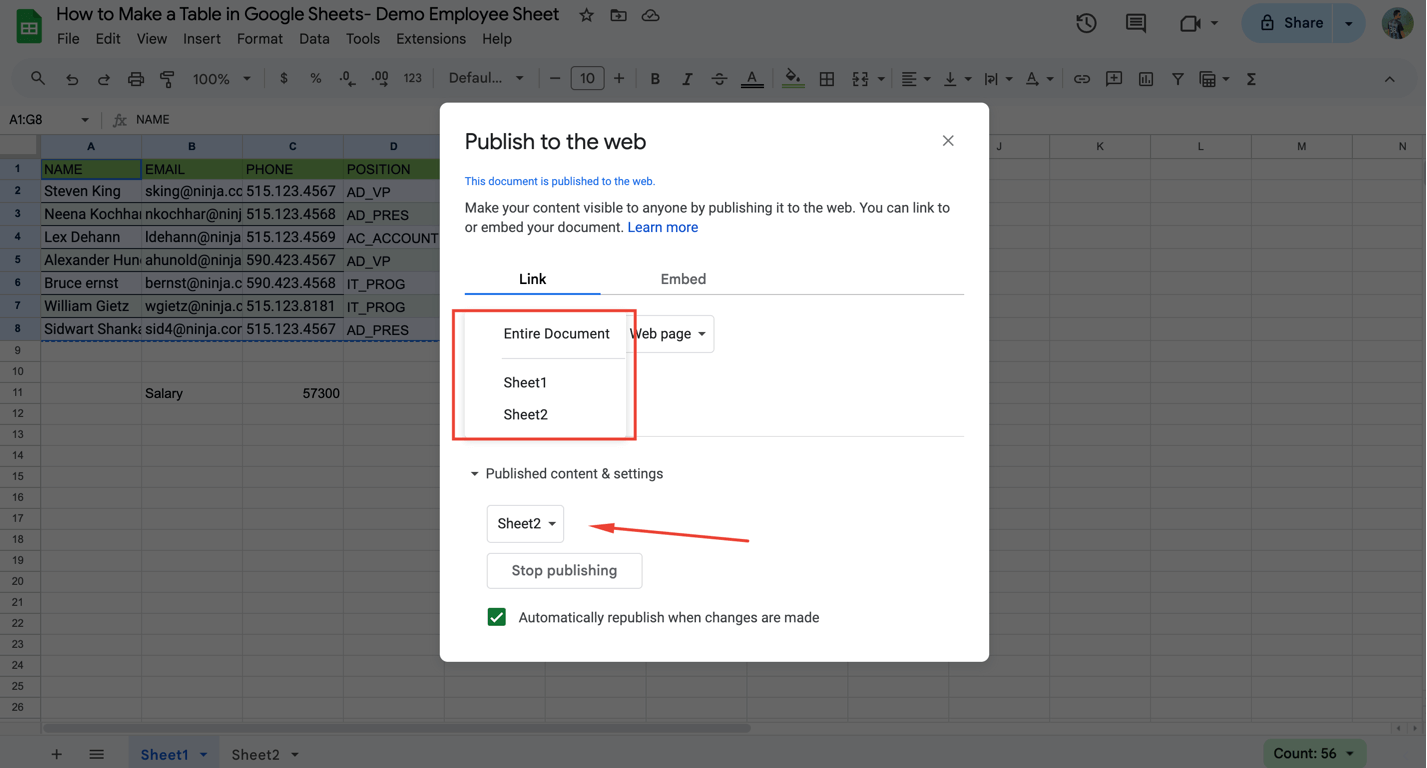Collapse the toolbar with up chevron
This screenshot has height=768, width=1427.
coord(1389,79)
